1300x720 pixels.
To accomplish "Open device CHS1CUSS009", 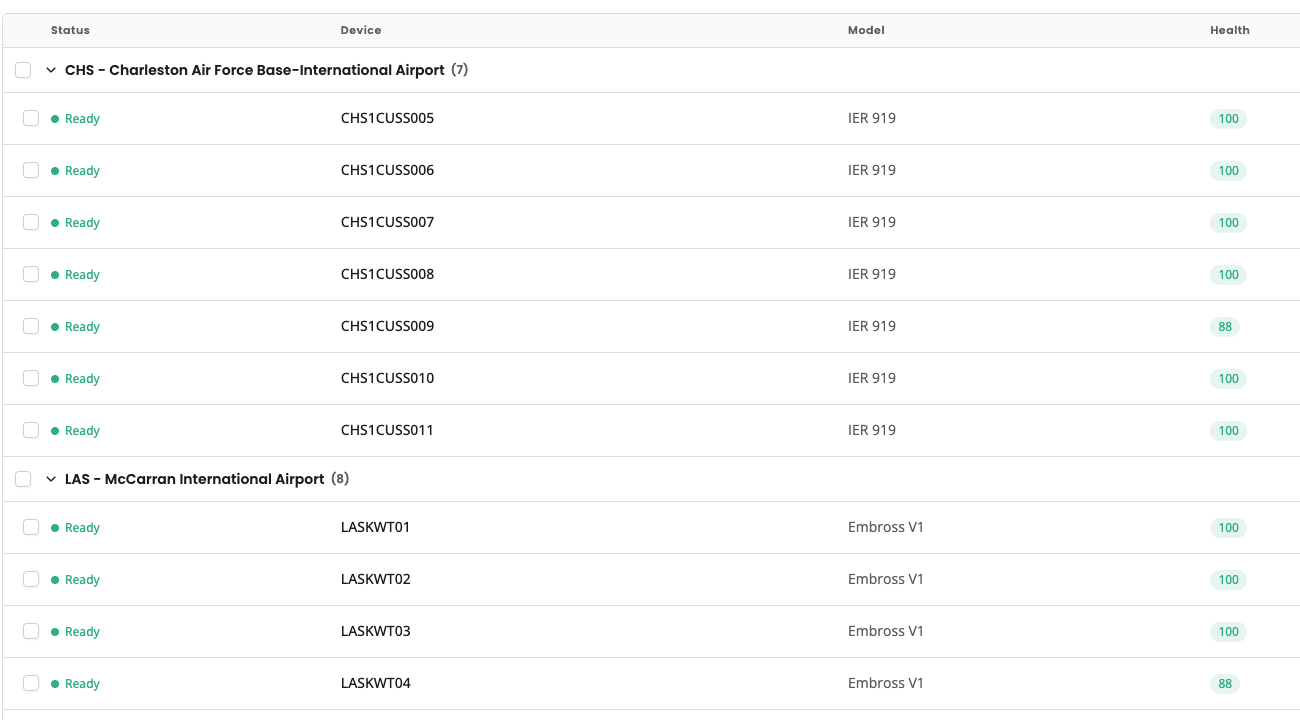I will tap(387, 326).
